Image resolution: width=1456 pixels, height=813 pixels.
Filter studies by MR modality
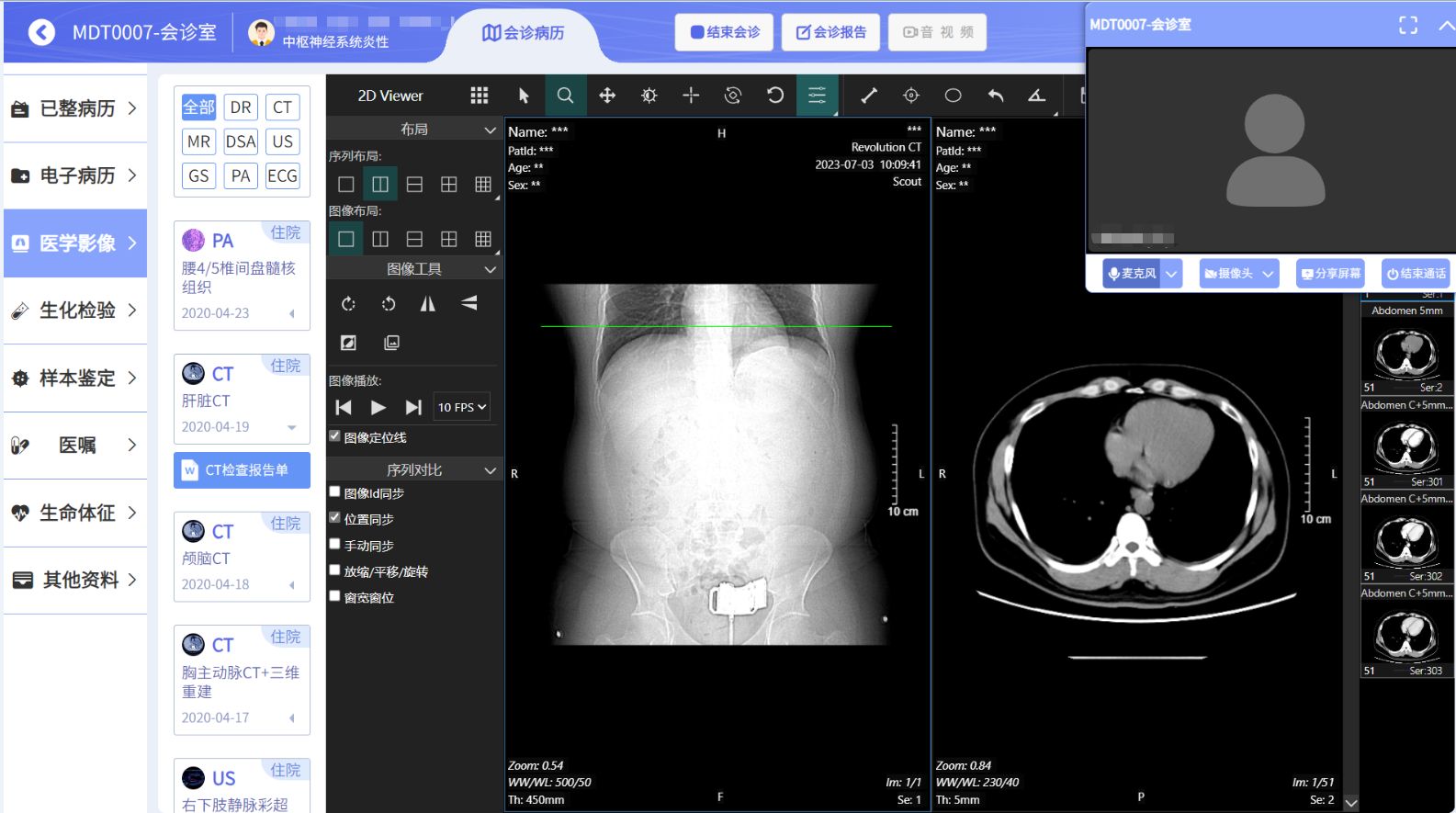click(198, 141)
